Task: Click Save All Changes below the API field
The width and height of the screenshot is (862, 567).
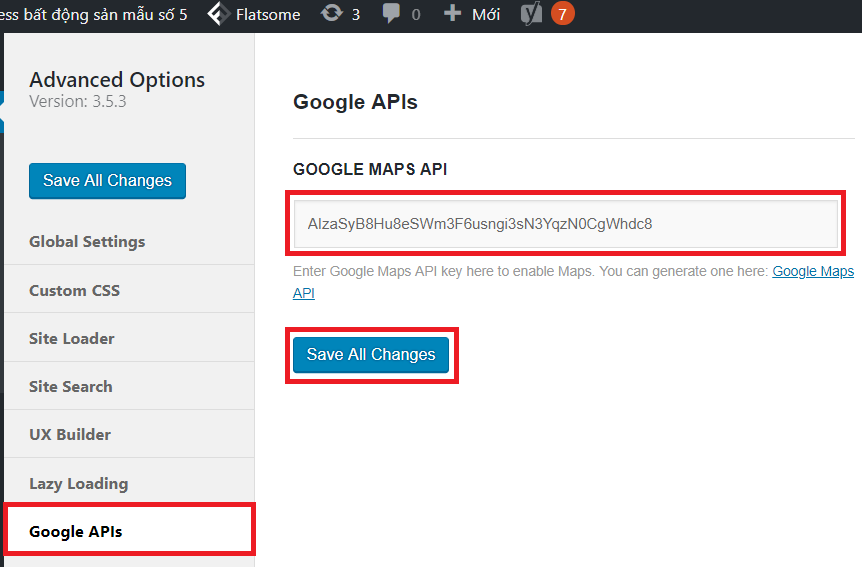Action: [x=371, y=355]
